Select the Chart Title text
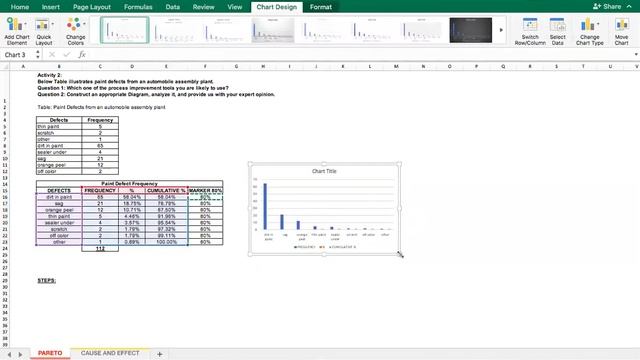Viewport: 640px width, 360px height. 324,171
